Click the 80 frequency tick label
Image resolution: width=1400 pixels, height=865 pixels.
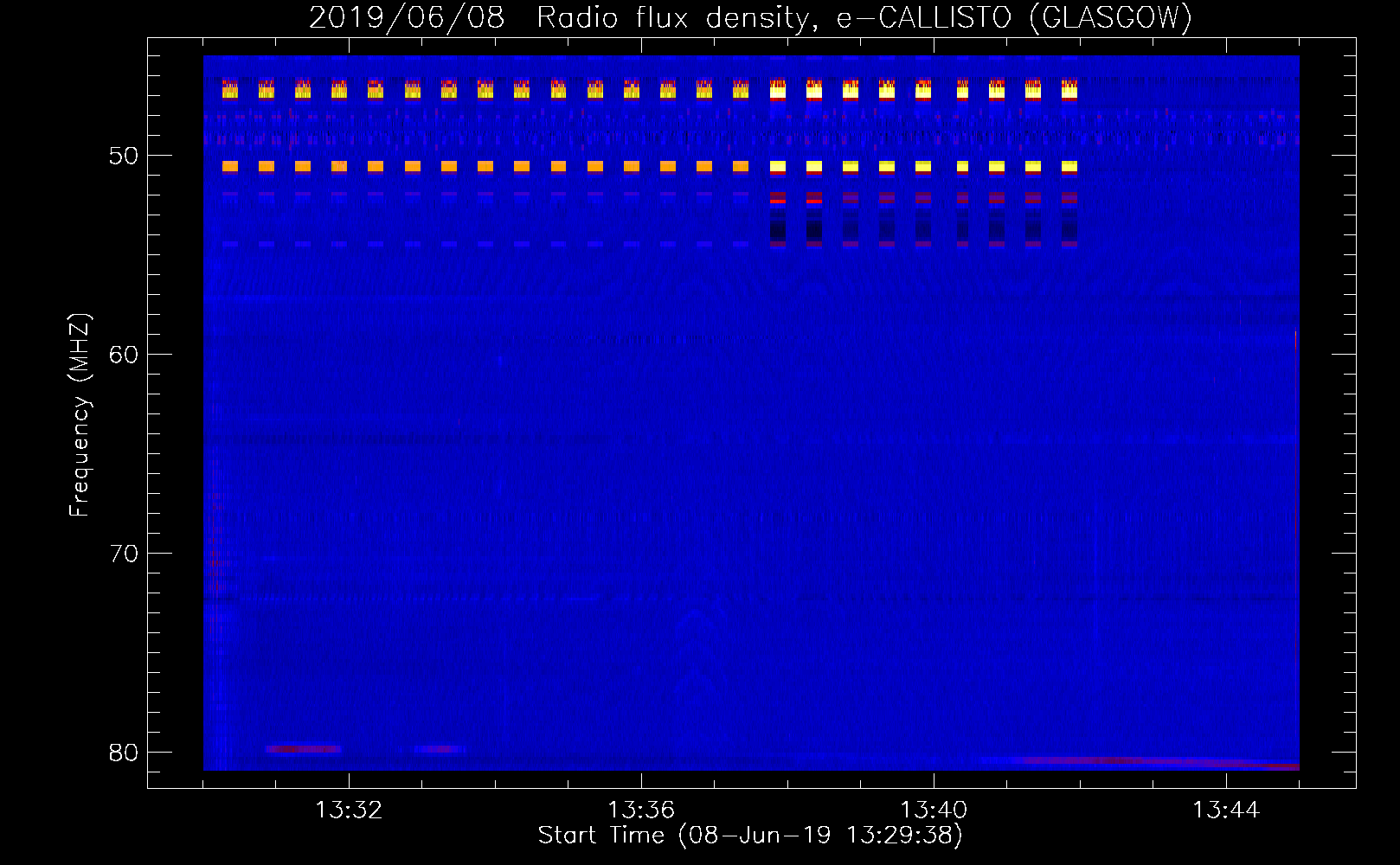coord(124,753)
